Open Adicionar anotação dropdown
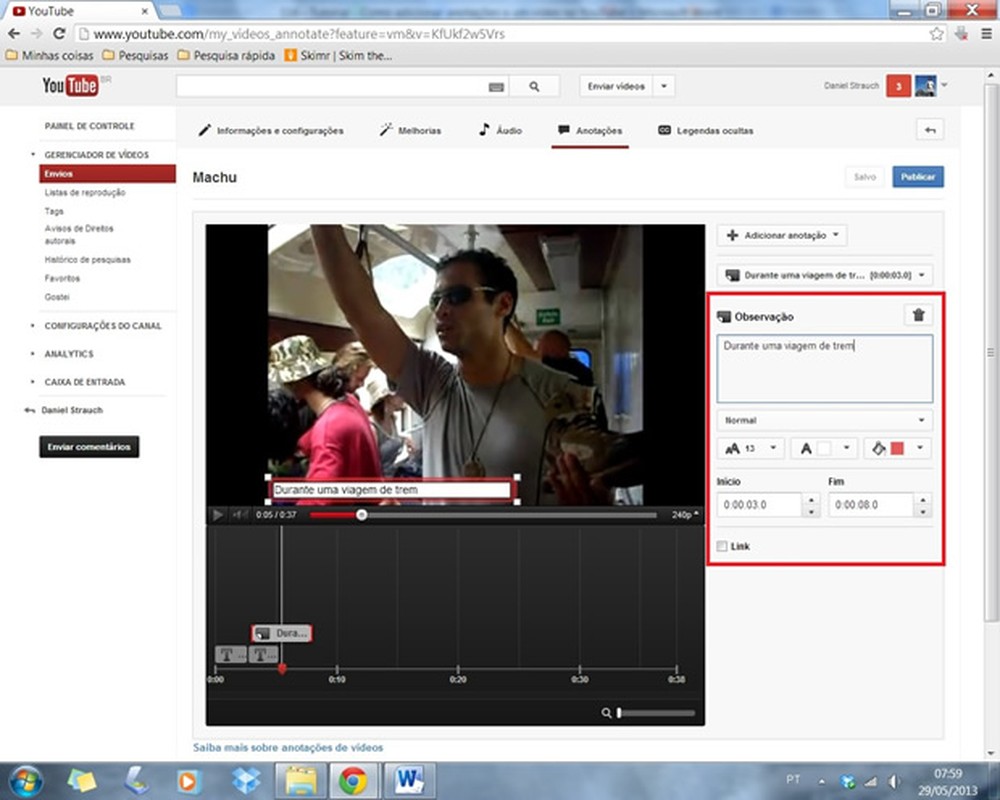 click(x=783, y=235)
